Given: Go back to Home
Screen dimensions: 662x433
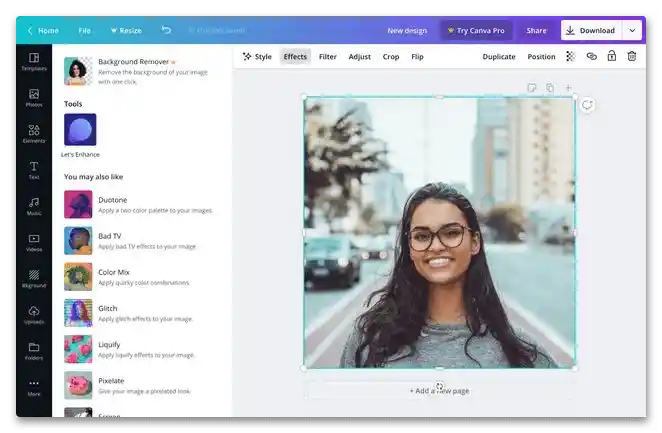Looking at the screenshot, I should click(x=43, y=30).
